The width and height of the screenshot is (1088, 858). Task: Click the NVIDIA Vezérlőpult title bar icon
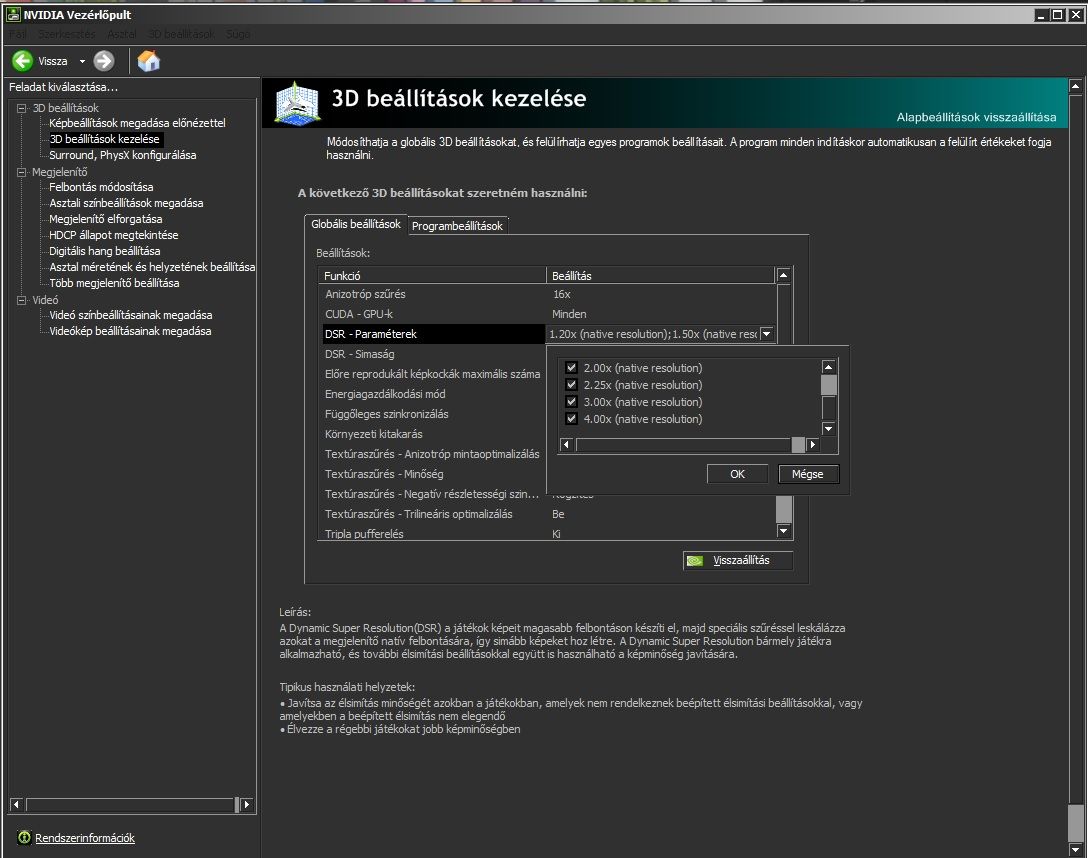(12, 15)
